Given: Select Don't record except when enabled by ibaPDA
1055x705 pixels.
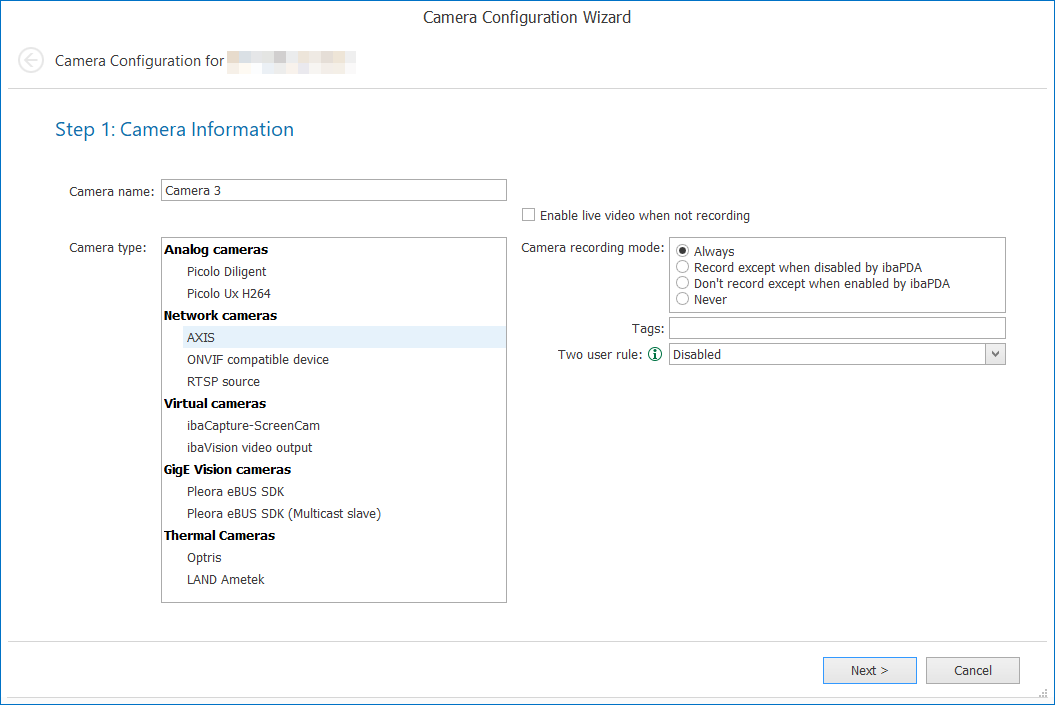Looking at the screenshot, I should pyautogui.click(x=682, y=283).
